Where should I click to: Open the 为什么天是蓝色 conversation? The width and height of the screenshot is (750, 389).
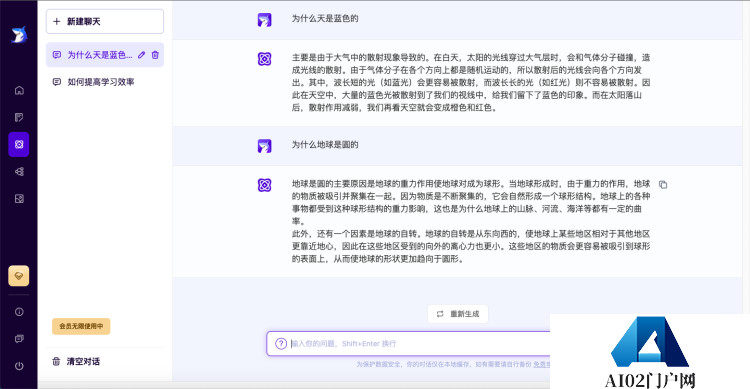pos(105,55)
